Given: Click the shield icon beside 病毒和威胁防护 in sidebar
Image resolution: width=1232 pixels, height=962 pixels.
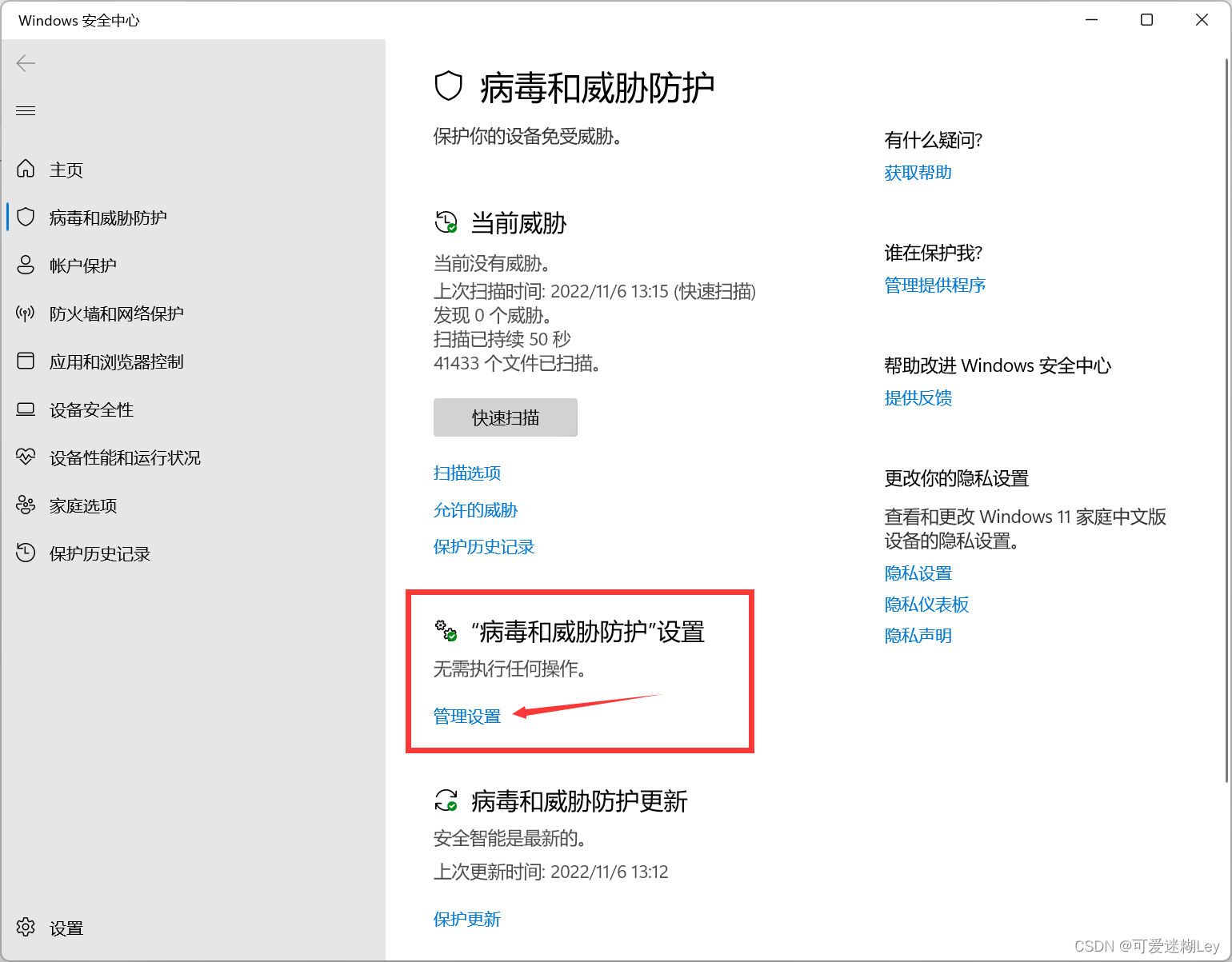Looking at the screenshot, I should 26,217.
